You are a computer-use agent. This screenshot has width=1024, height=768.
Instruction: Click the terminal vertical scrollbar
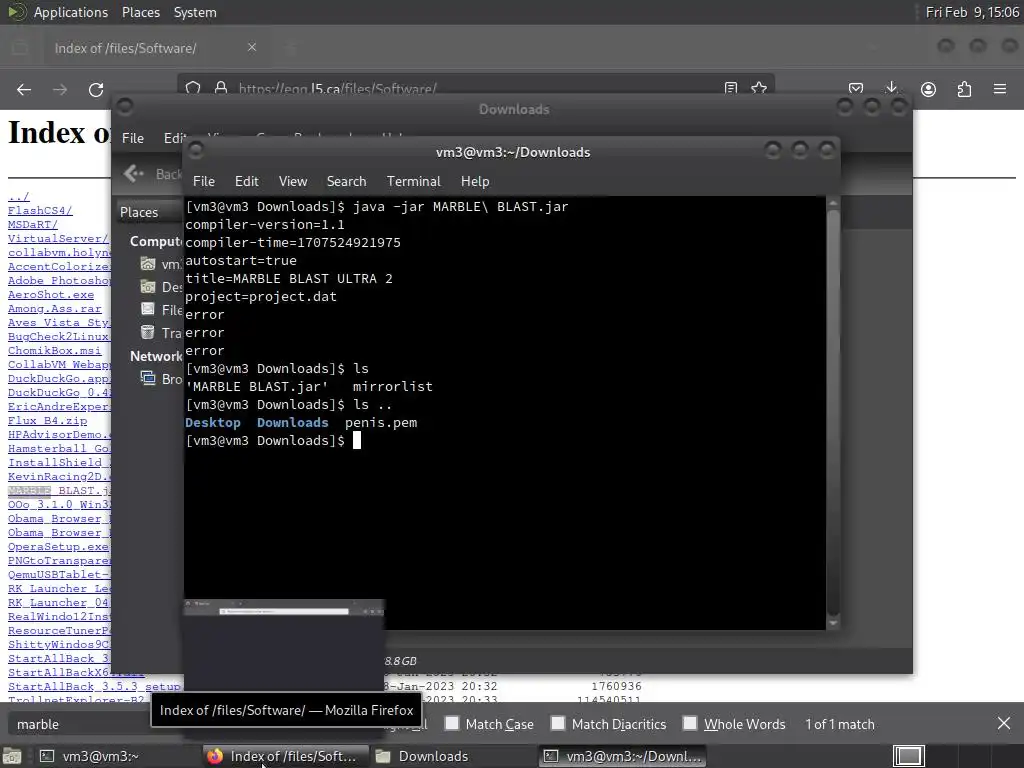point(833,412)
